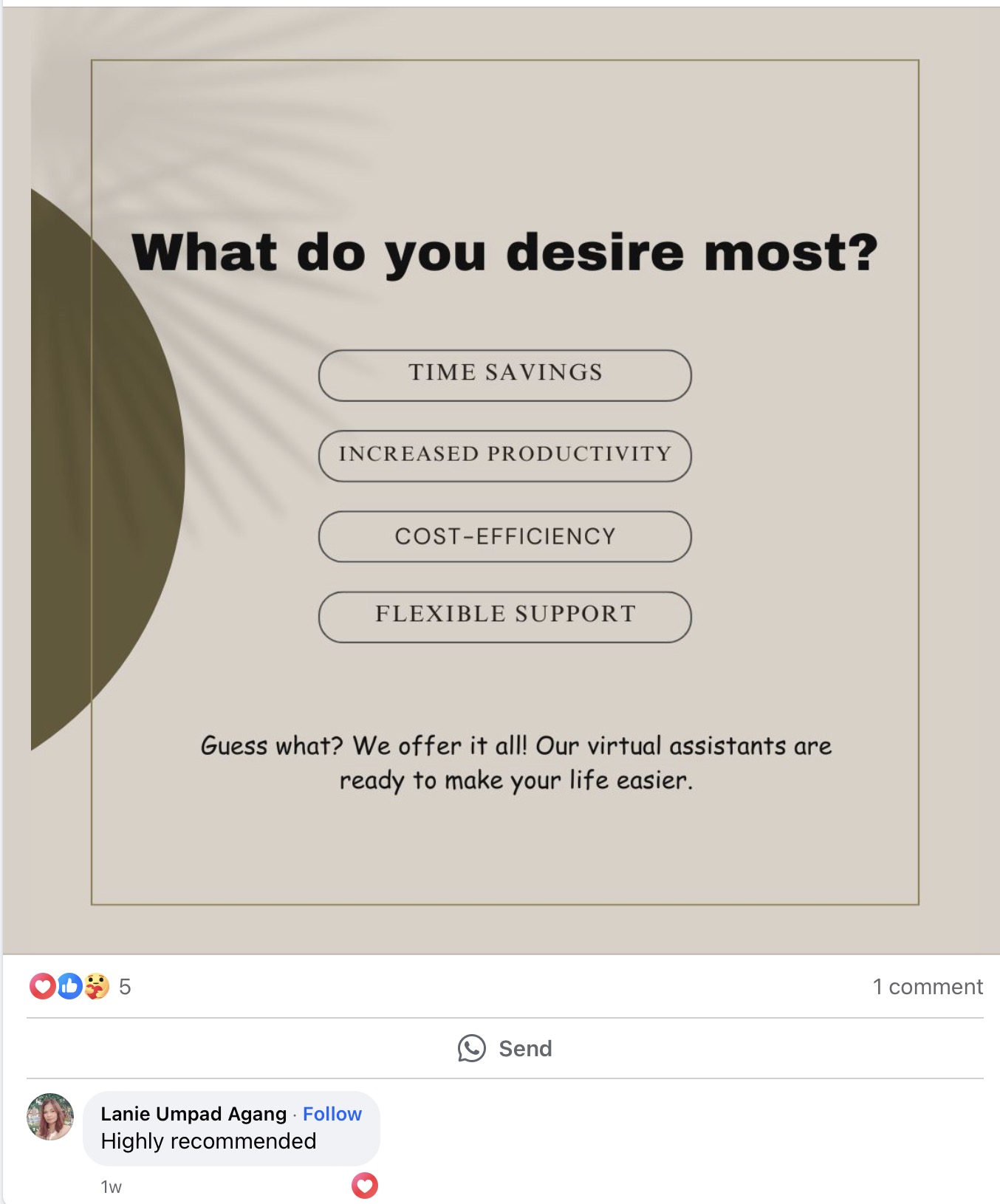The image size is (1000, 1204).
Task: Select the COST-EFFICIENCY pill
Action: point(505,536)
